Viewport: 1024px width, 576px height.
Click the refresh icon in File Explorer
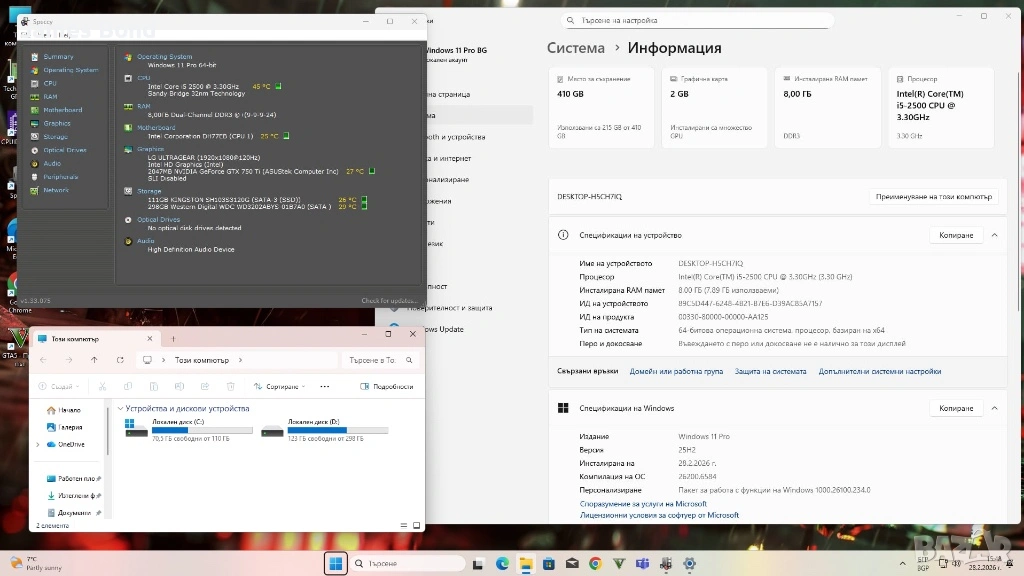click(120, 360)
